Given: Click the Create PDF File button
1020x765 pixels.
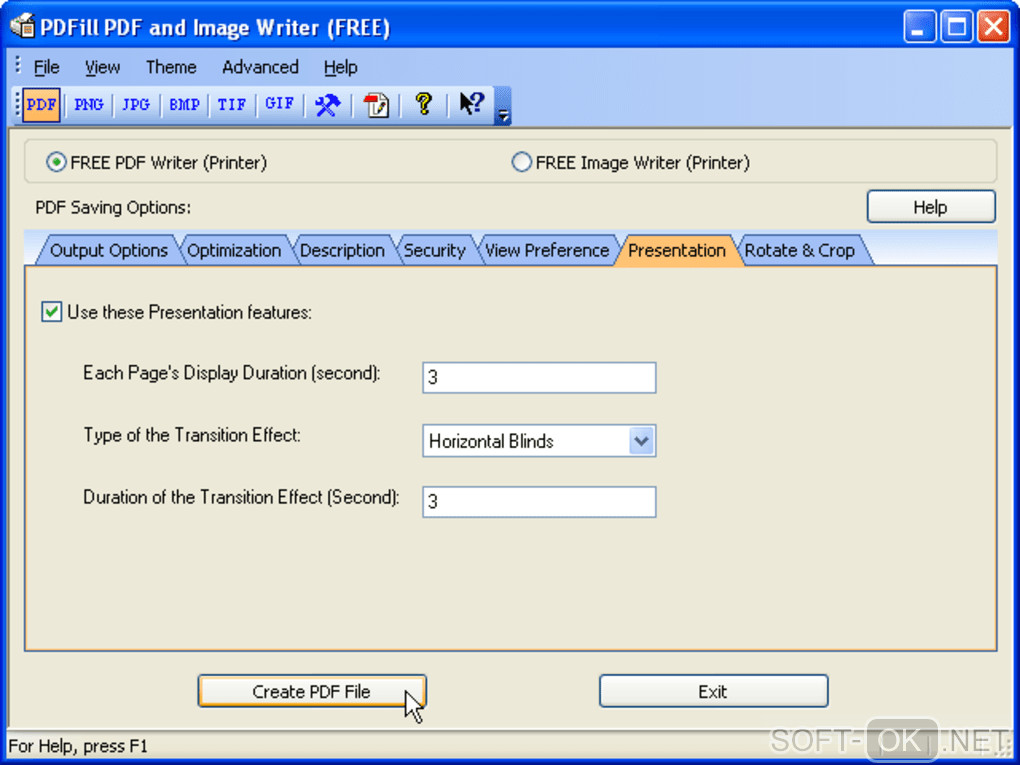Looking at the screenshot, I should [x=312, y=691].
